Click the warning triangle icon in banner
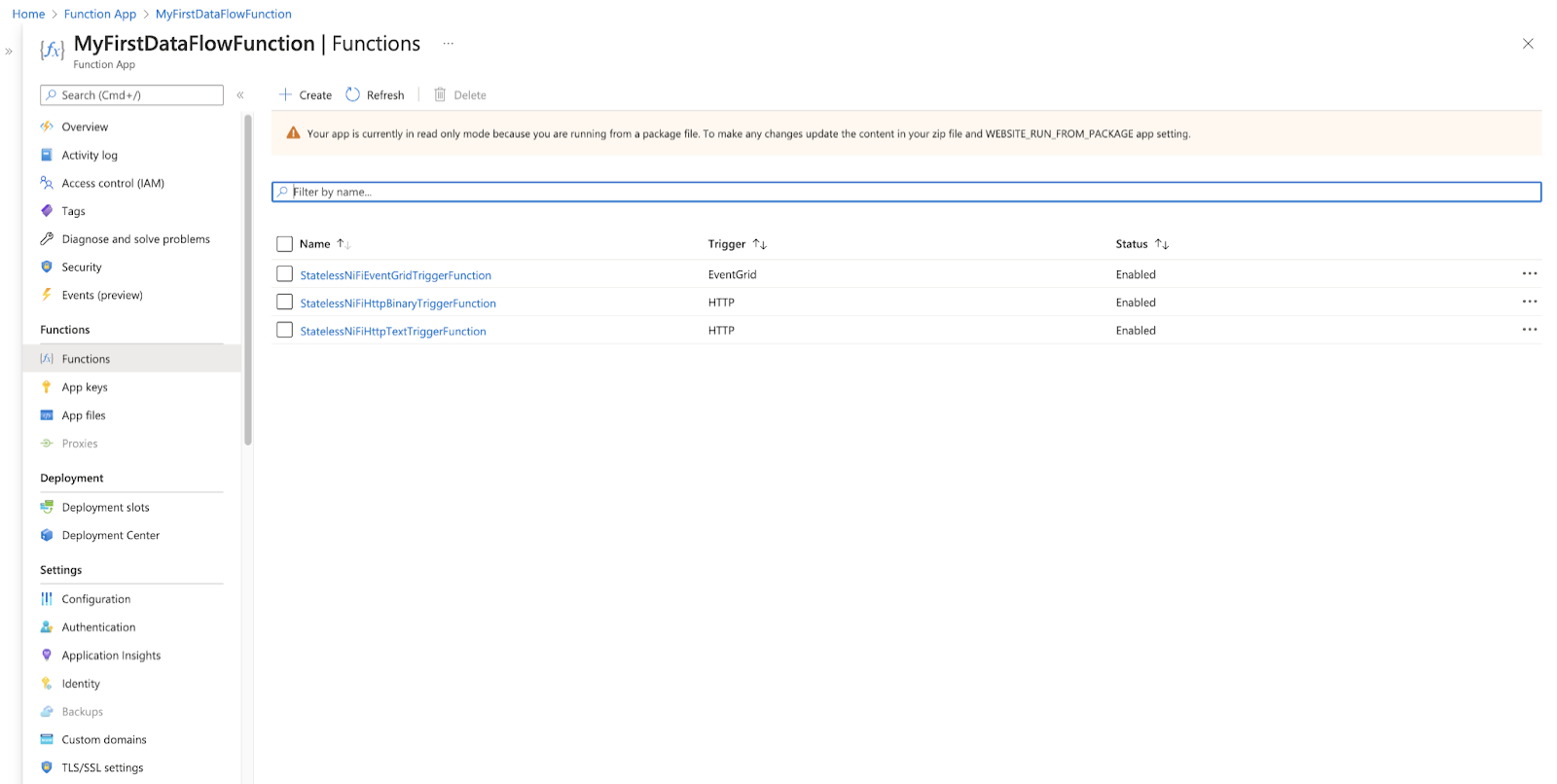Image resolution: width=1557 pixels, height=784 pixels. click(x=293, y=133)
